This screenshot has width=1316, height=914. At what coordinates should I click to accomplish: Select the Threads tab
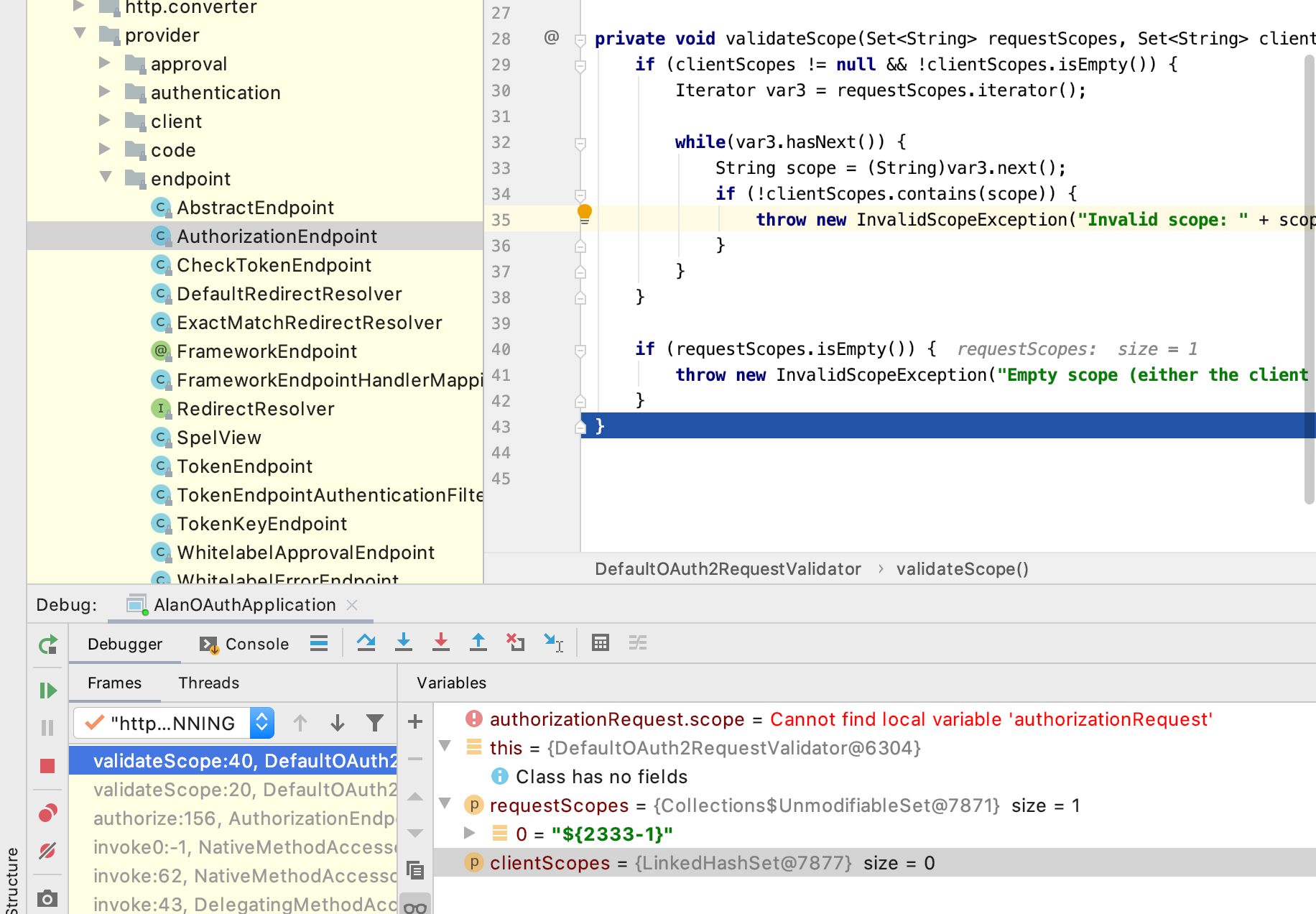click(x=208, y=683)
